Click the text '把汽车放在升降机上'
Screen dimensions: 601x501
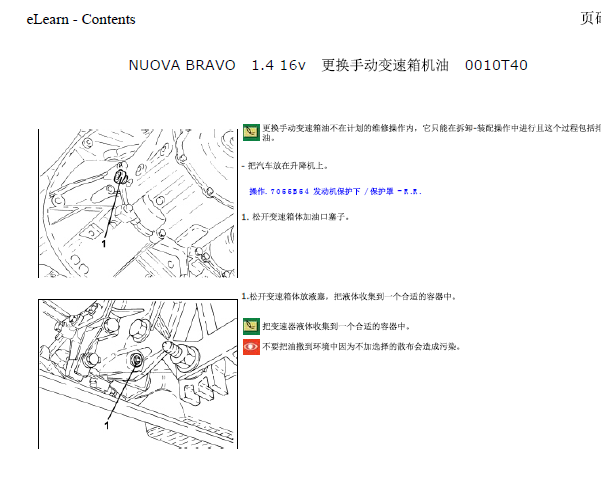click(x=287, y=166)
